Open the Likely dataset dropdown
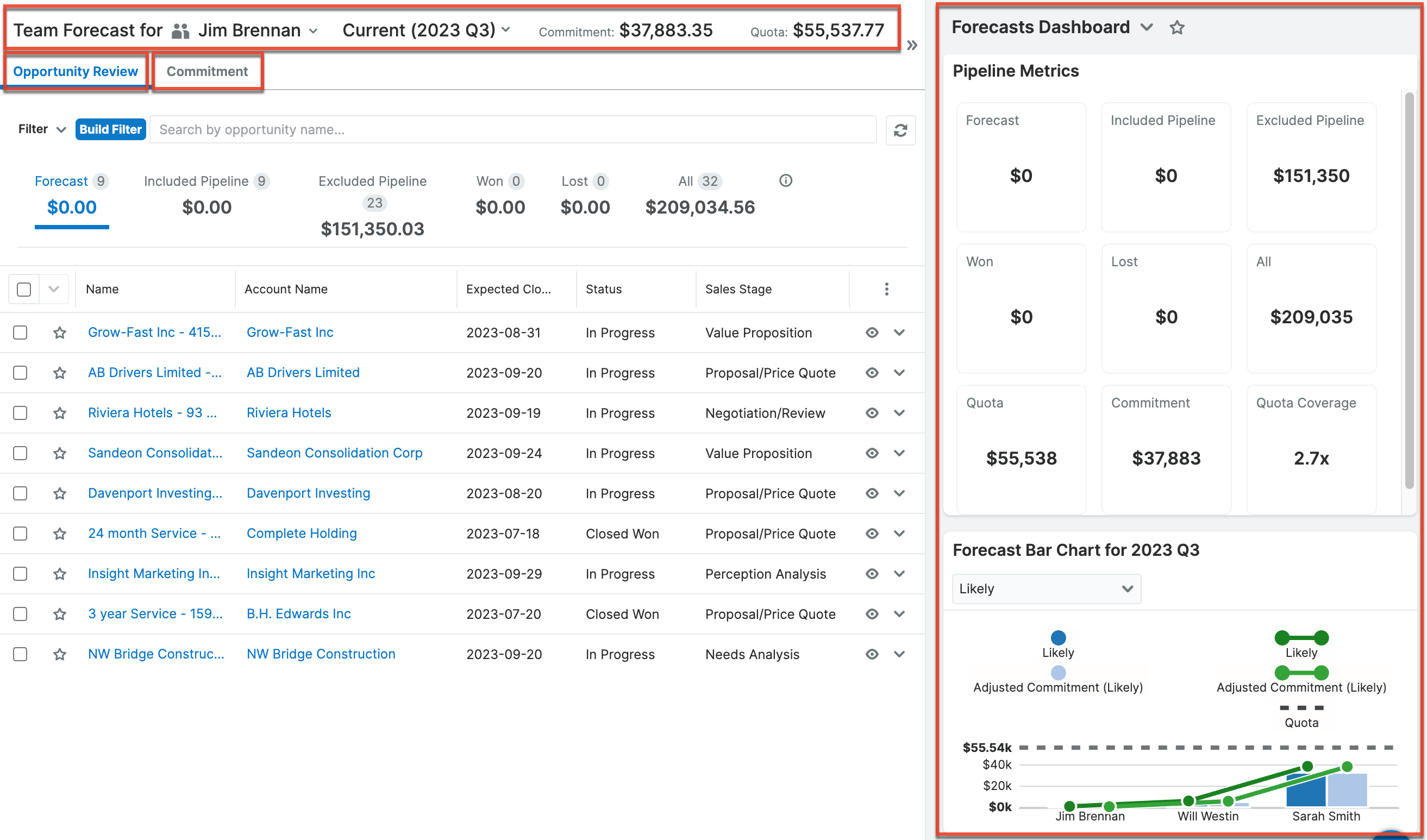Viewport: 1427px width, 840px height. [x=1046, y=588]
